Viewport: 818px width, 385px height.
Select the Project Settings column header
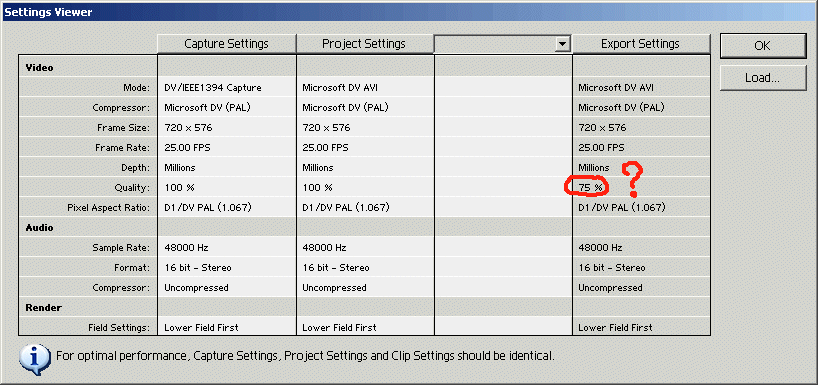coord(364,44)
